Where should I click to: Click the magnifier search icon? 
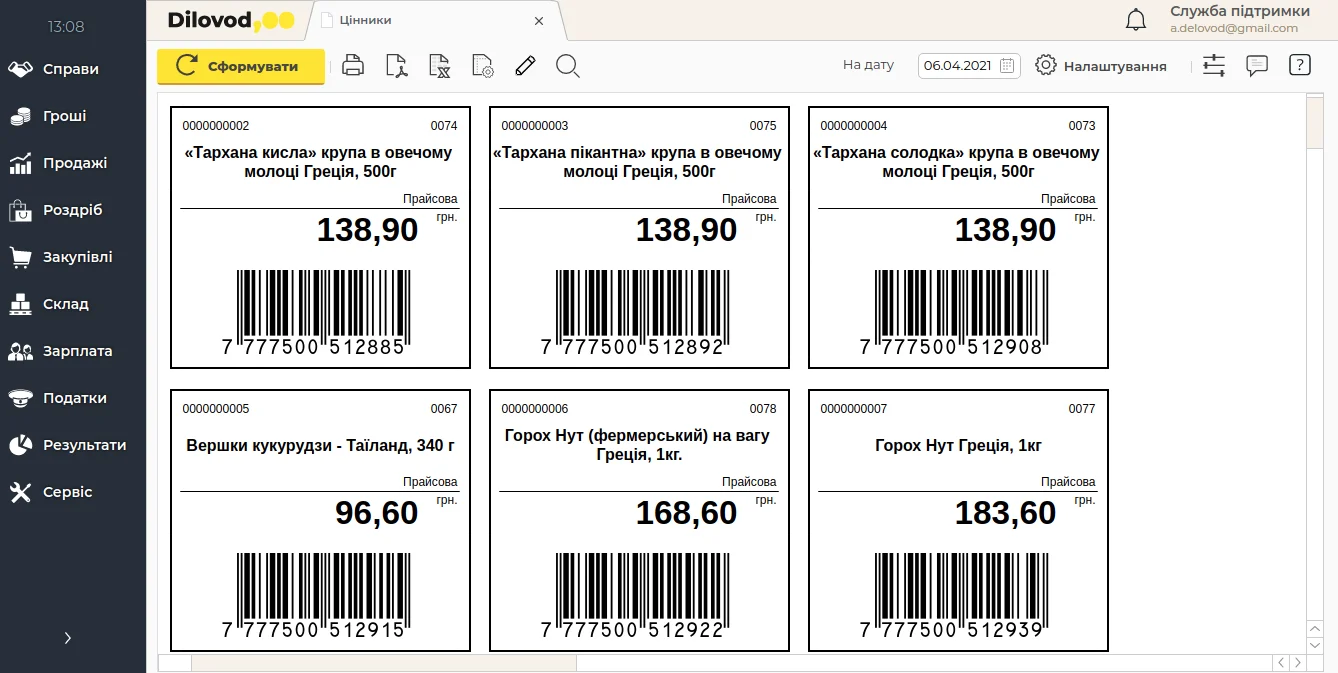[x=568, y=66]
